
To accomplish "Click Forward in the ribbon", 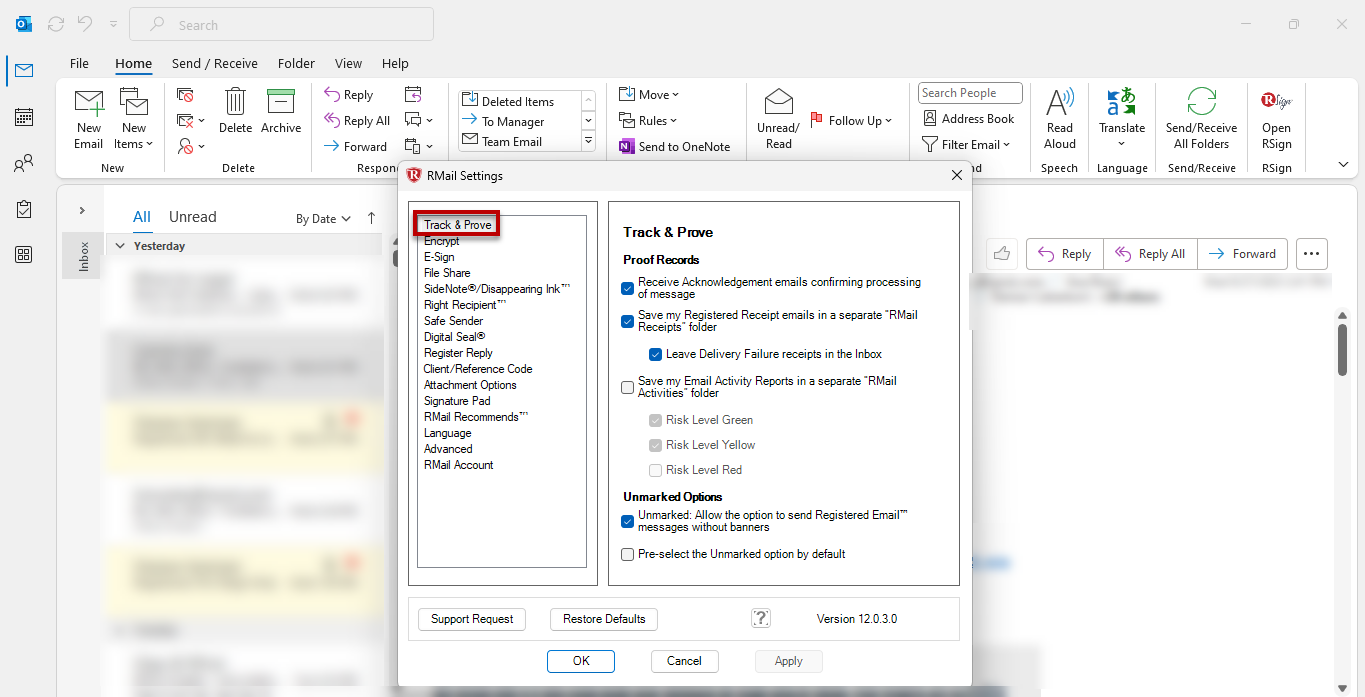I will 355,146.
